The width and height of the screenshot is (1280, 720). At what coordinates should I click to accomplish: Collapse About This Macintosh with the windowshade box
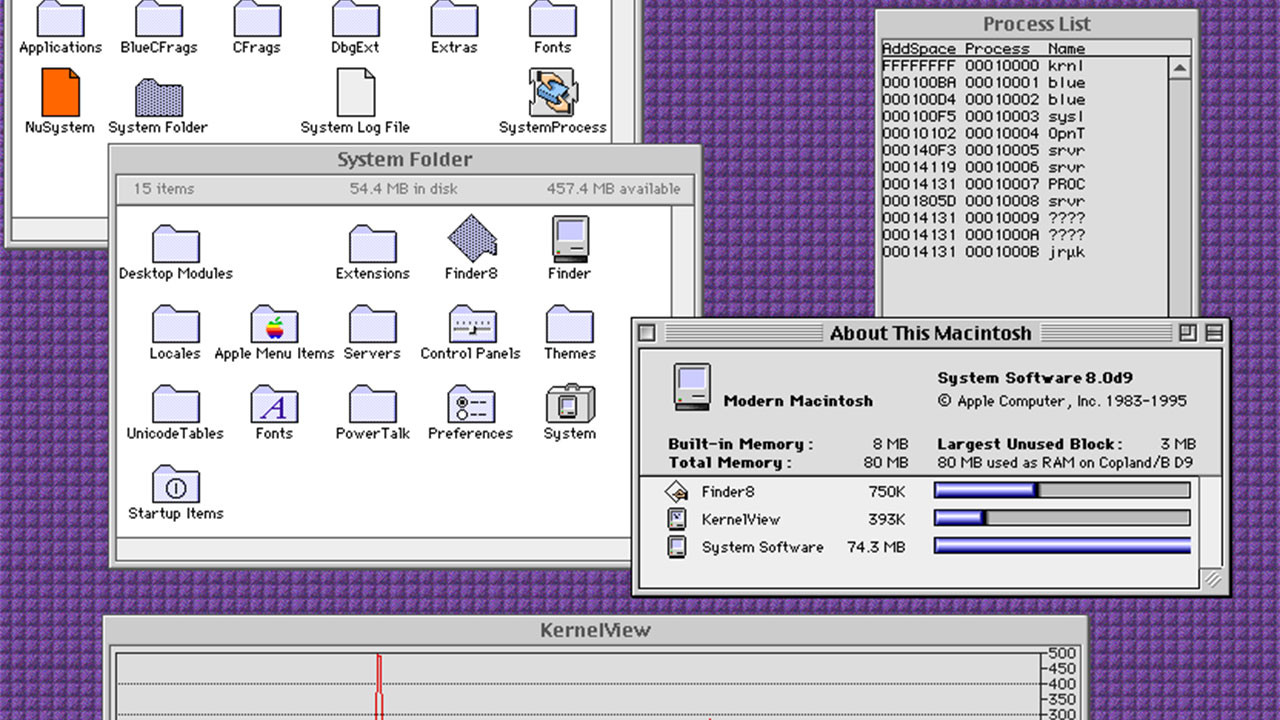(x=1214, y=333)
